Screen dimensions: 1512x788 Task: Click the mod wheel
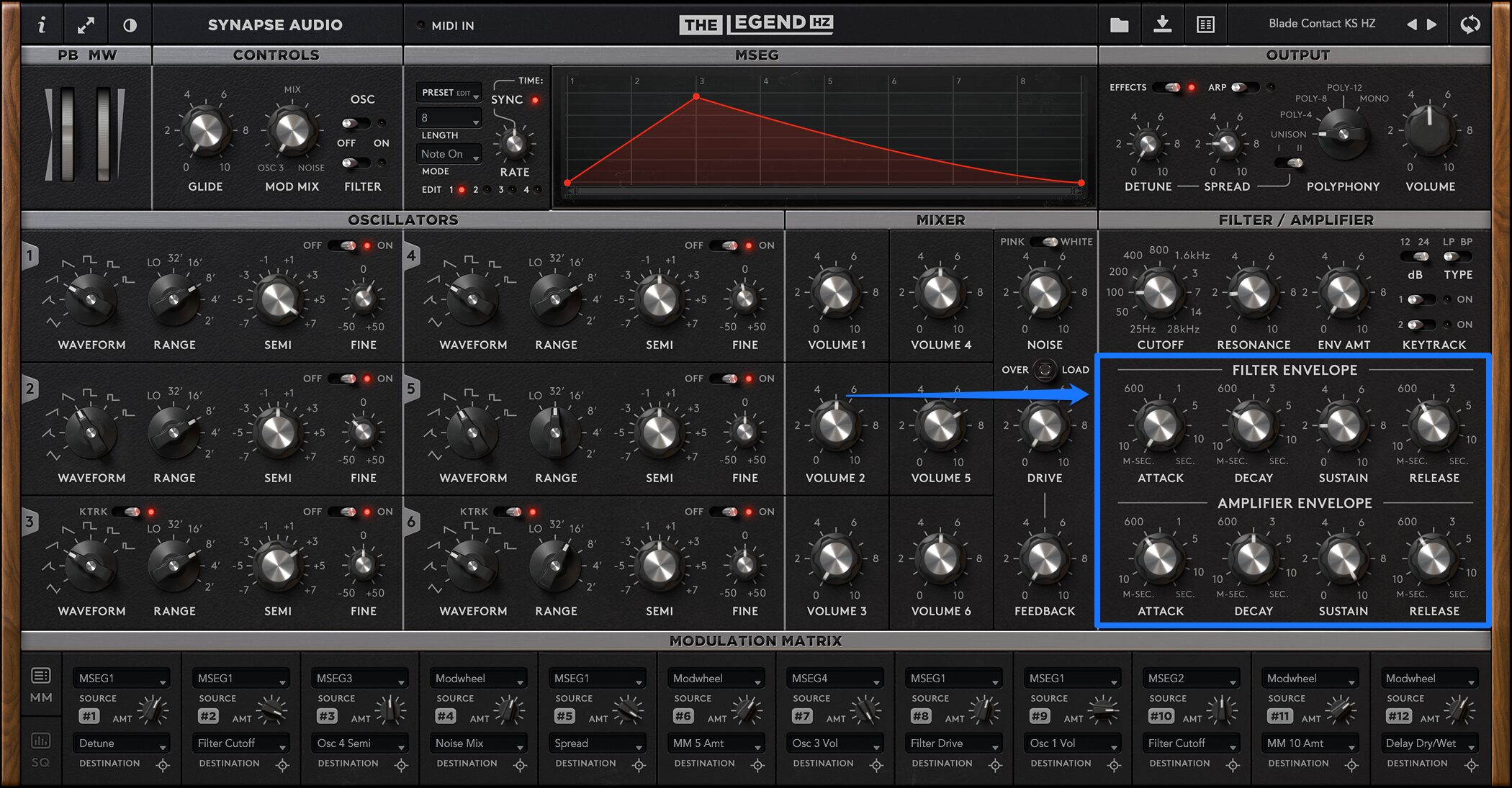104,135
